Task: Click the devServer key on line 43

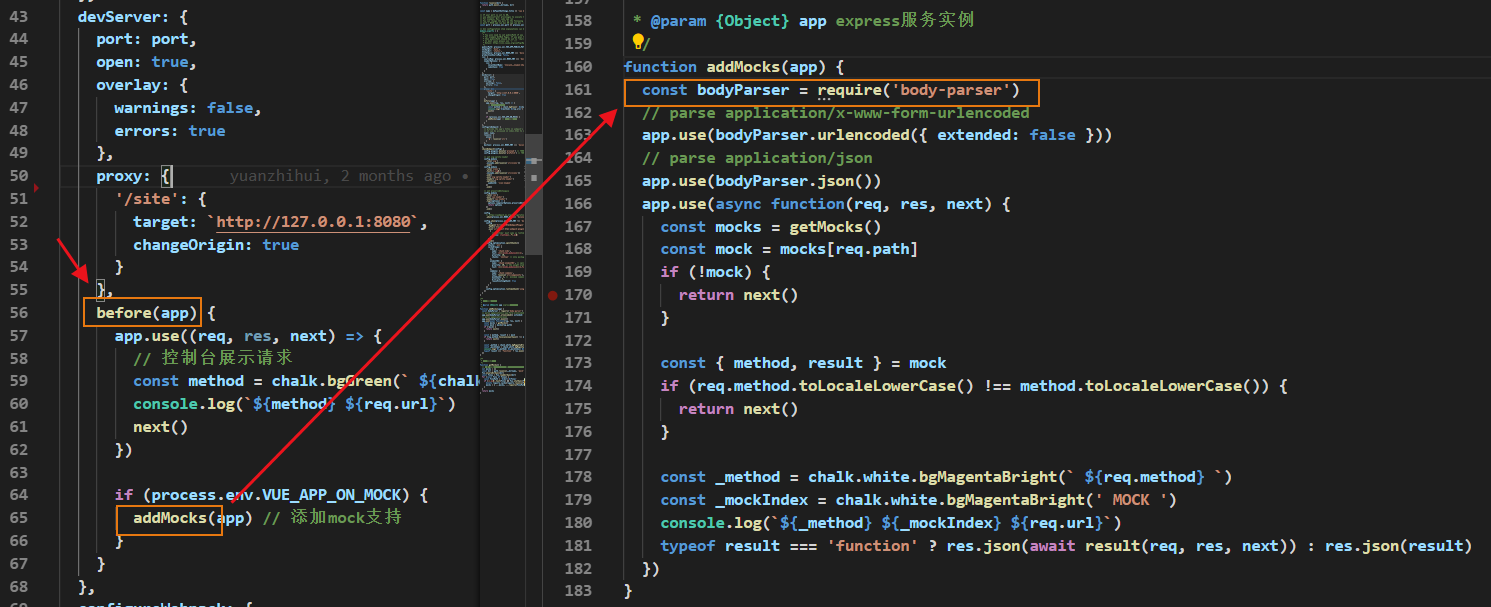Action: tap(119, 17)
